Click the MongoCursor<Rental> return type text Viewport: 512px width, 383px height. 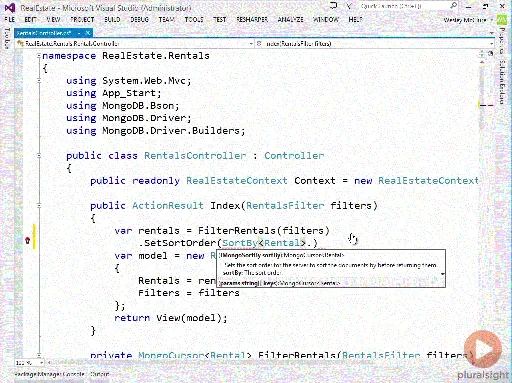tap(195, 355)
